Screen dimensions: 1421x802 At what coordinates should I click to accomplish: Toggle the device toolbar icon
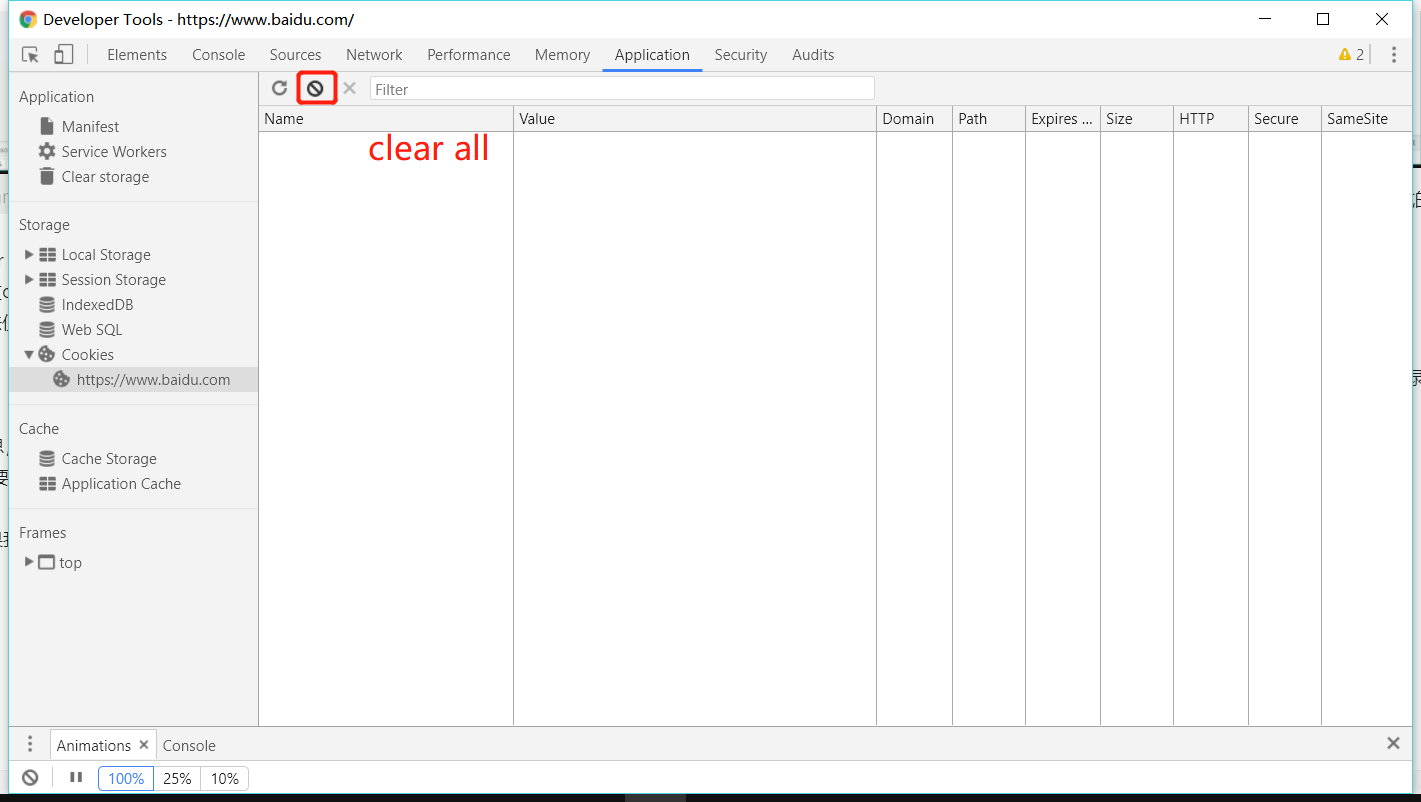click(64, 55)
